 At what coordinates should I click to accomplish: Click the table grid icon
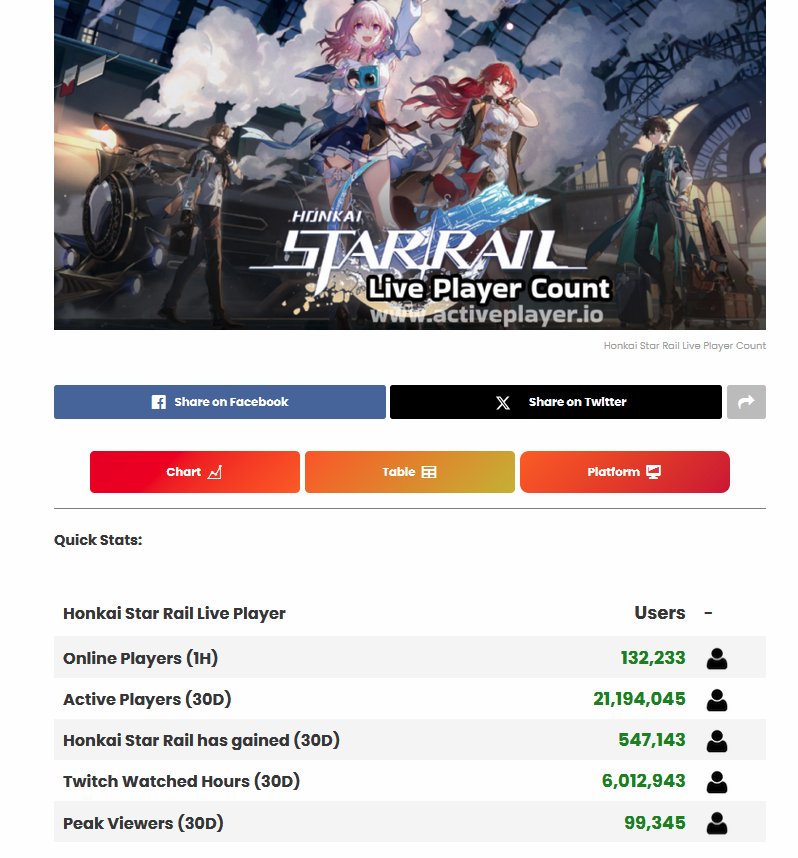click(429, 472)
